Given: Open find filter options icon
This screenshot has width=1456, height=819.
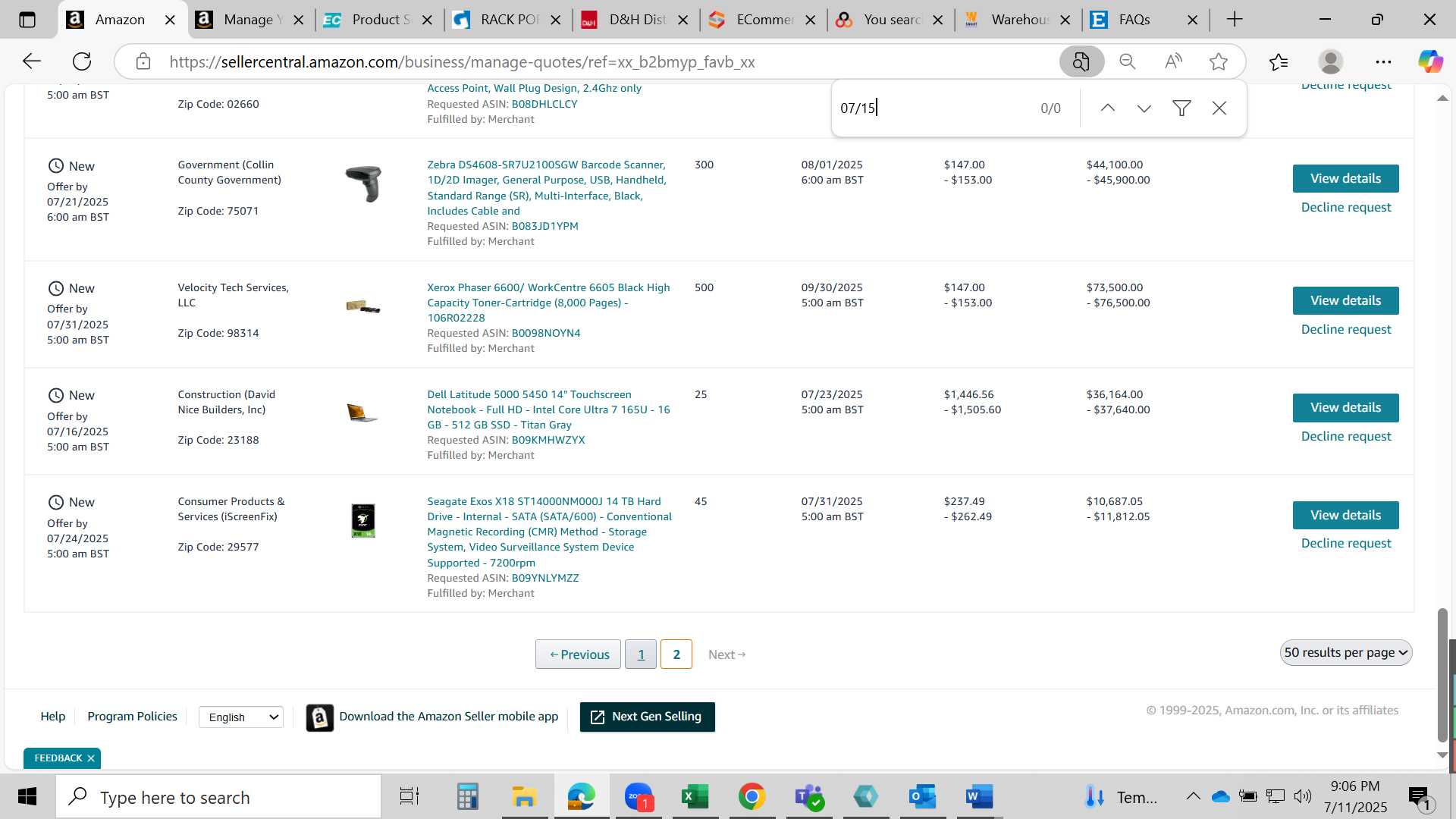Looking at the screenshot, I should point(1181,108).
